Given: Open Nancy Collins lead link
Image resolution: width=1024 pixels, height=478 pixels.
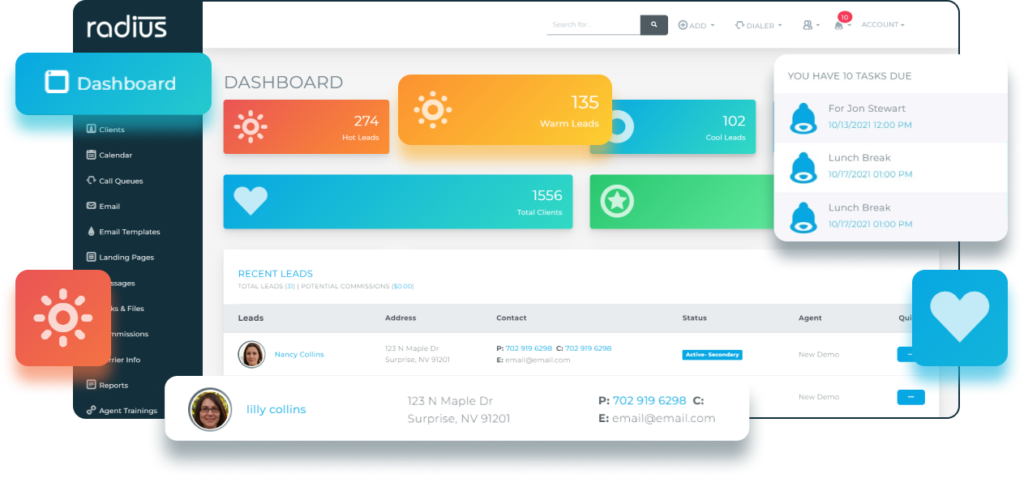Looking at the screenshot, I should (x=299, y=354).
